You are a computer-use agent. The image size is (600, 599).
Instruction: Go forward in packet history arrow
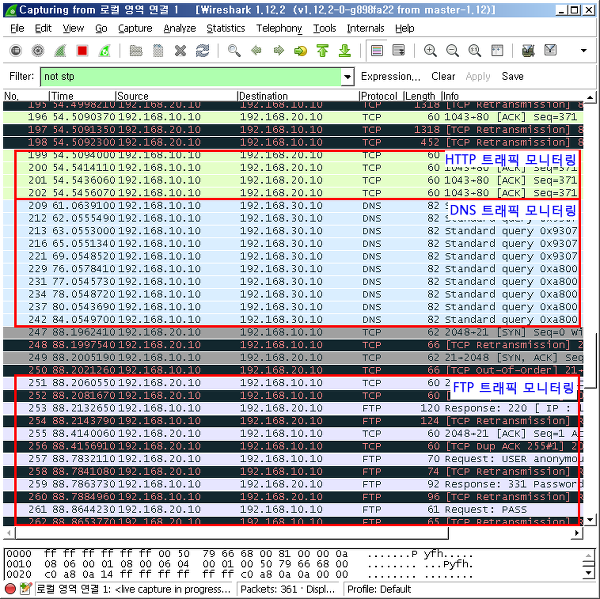[278, 51]
